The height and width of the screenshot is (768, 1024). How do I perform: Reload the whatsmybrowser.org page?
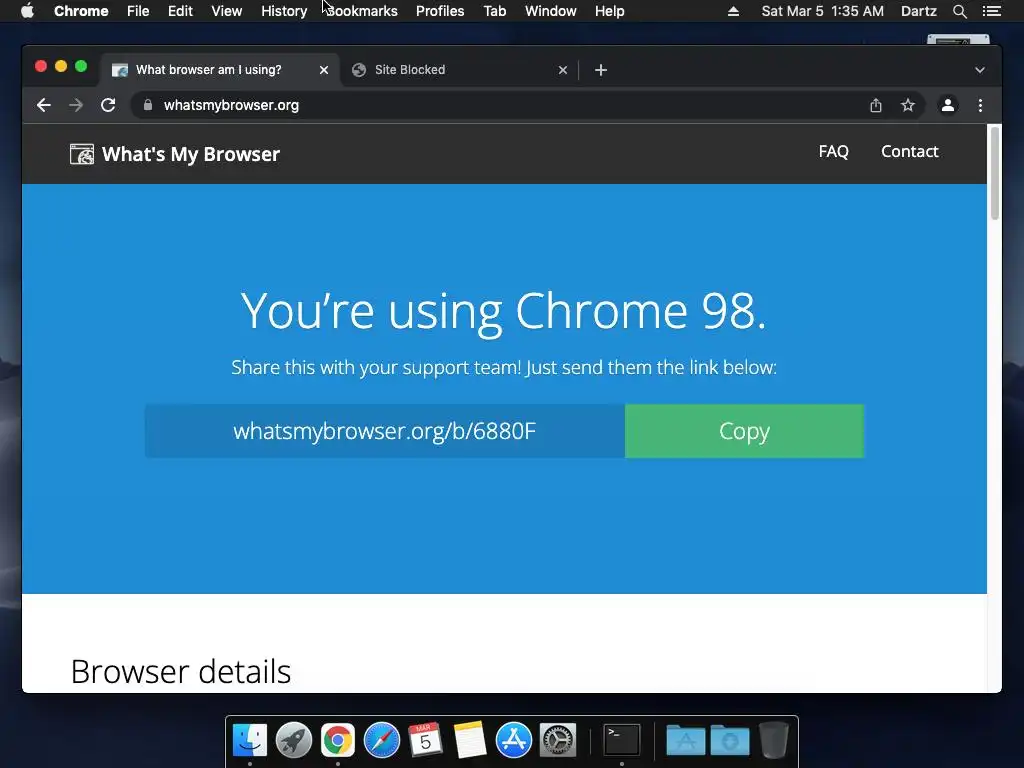tap(108, 105)
